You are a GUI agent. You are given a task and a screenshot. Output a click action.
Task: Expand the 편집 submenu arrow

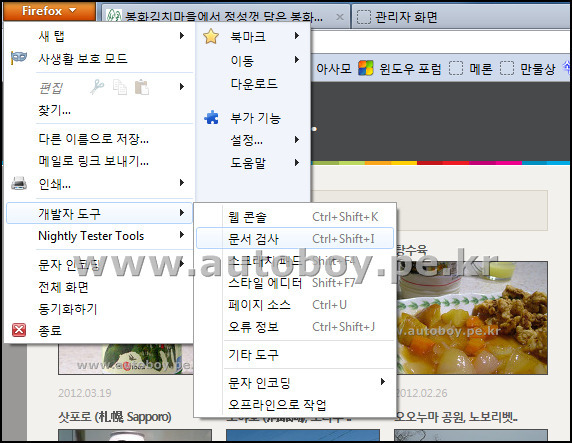point(182,87)
